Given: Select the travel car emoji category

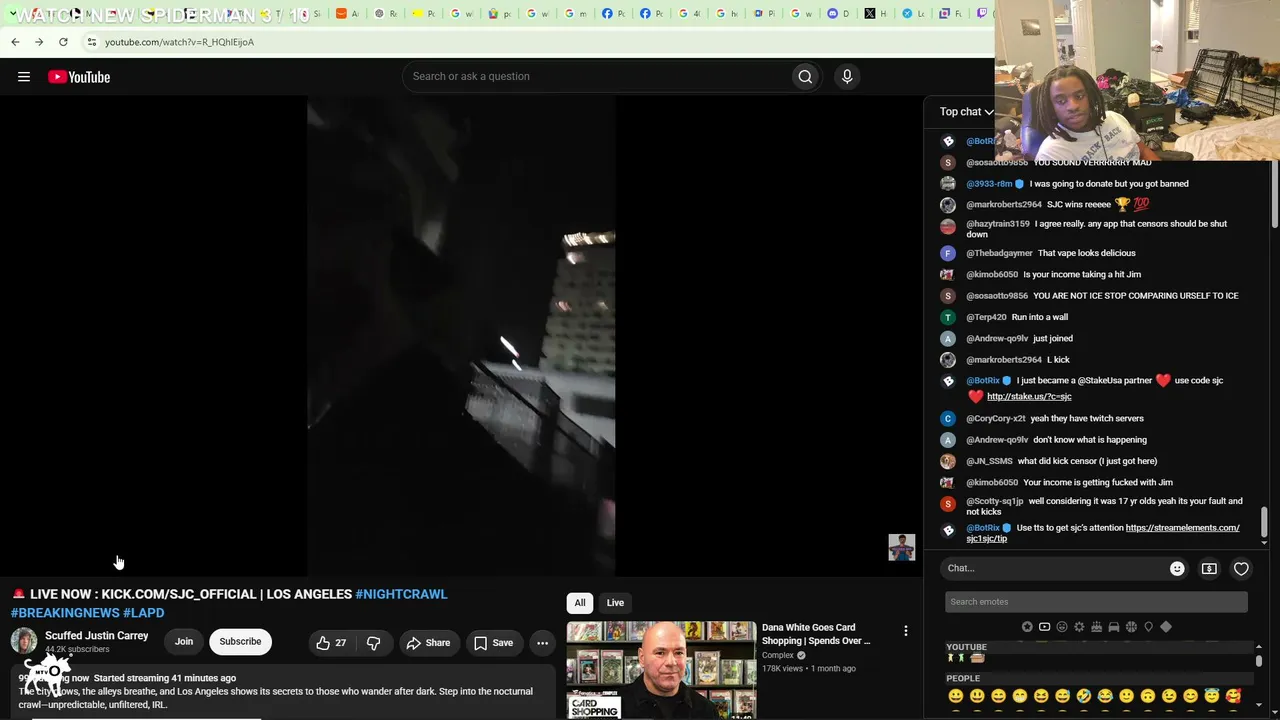Looking at the screenshot, I should 1114,627.
